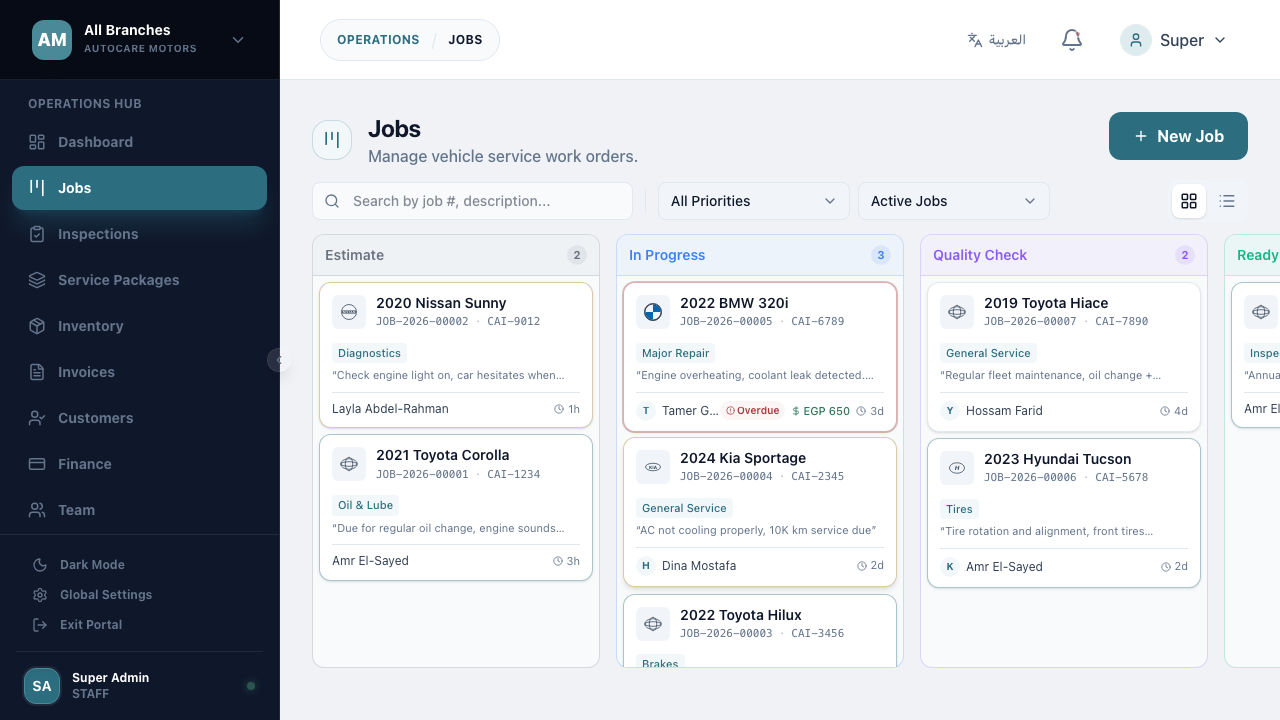Open the Jobs menu item in sidebar
The image size is (1280, 720).
[x=139, y=188]
